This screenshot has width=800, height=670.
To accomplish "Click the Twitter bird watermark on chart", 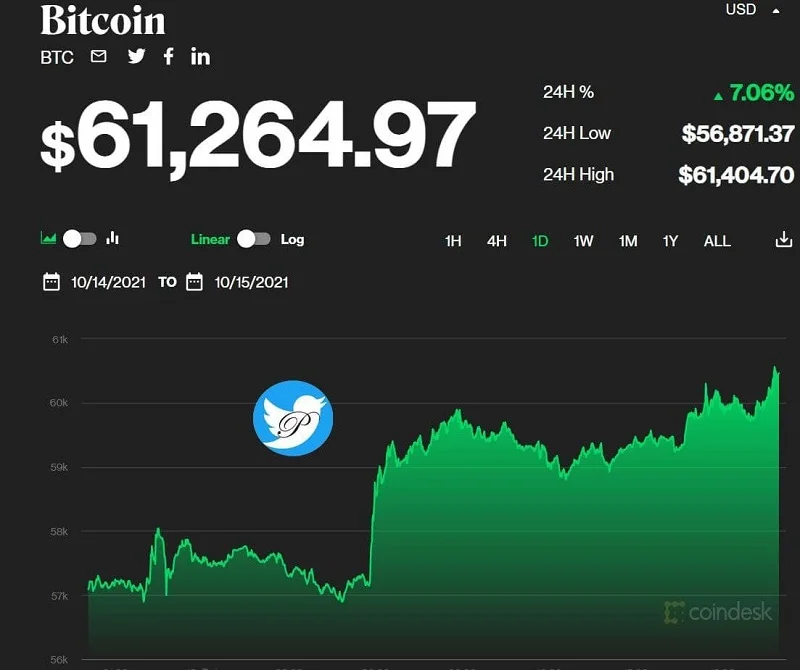I will (293, 418).
